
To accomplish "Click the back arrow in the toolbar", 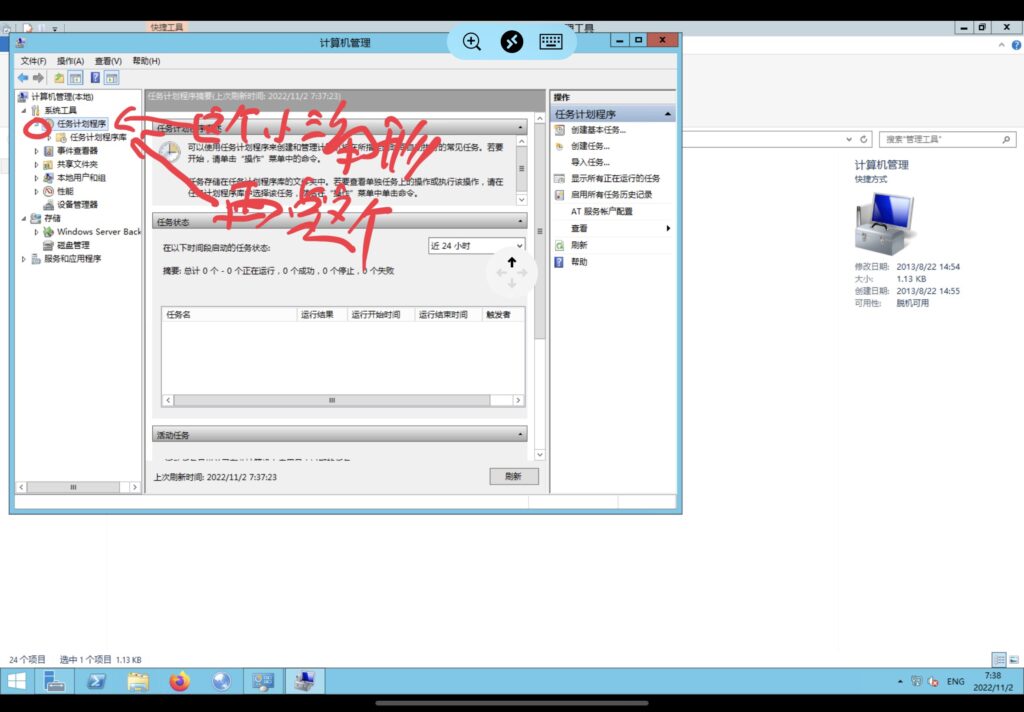I will [x=22, y=78].
